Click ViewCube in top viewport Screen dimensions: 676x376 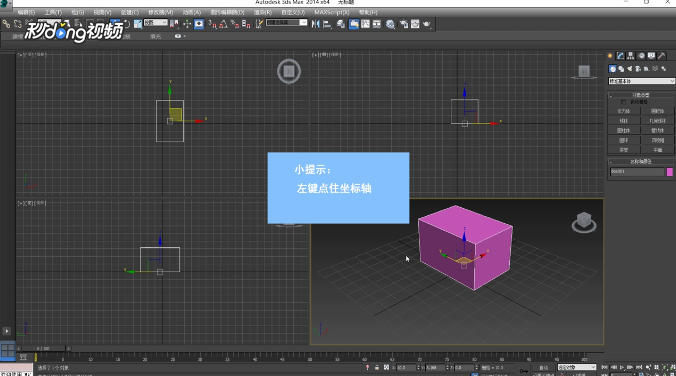tap(288, 71)
